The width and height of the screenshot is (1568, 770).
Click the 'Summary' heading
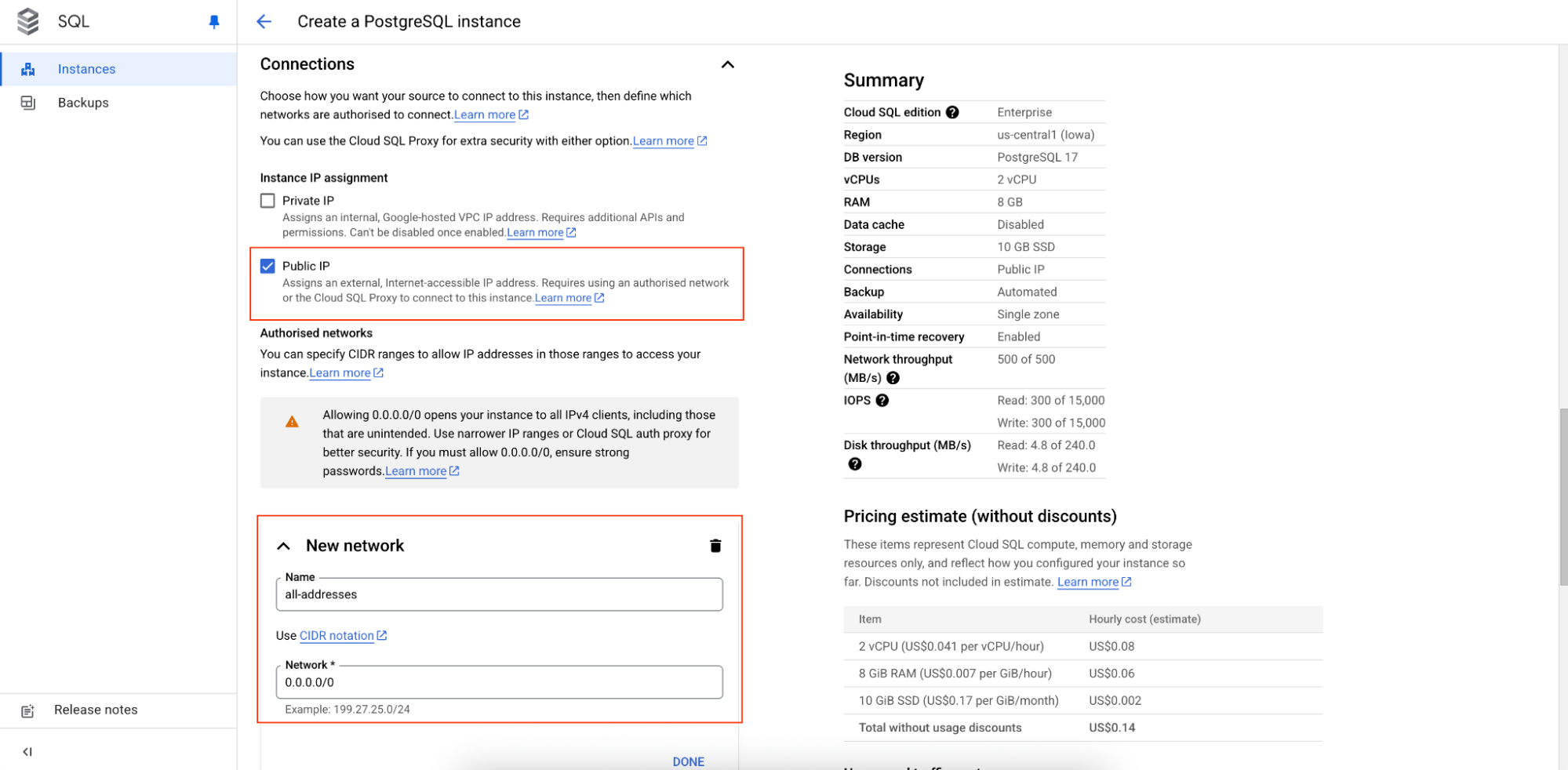pyautogui.click(x=884, y=81)
